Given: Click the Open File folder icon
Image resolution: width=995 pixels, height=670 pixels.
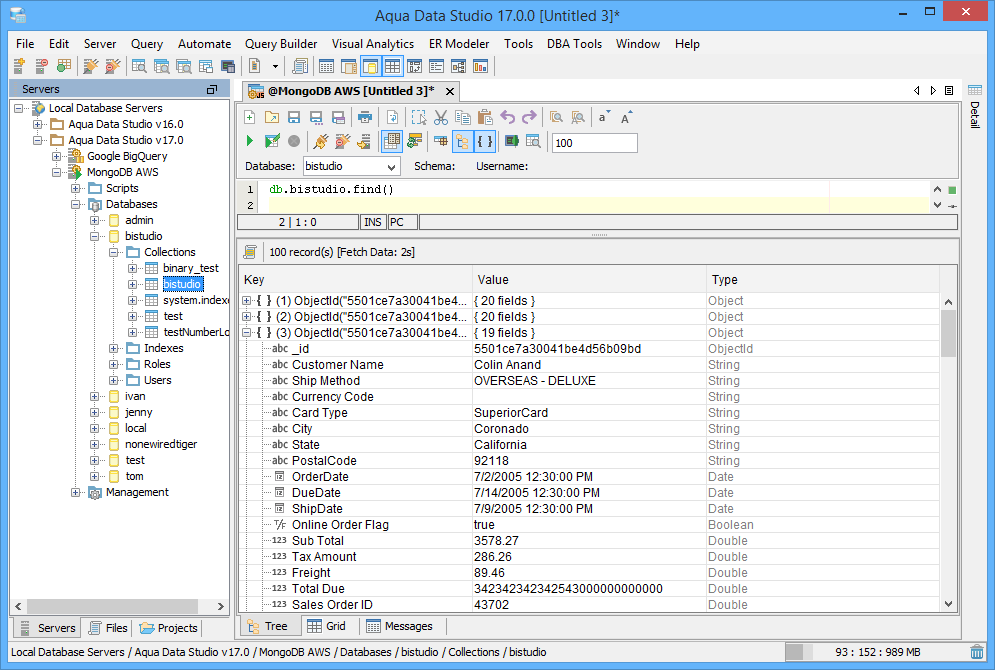Looking at the screenshot, I should 272,117.
